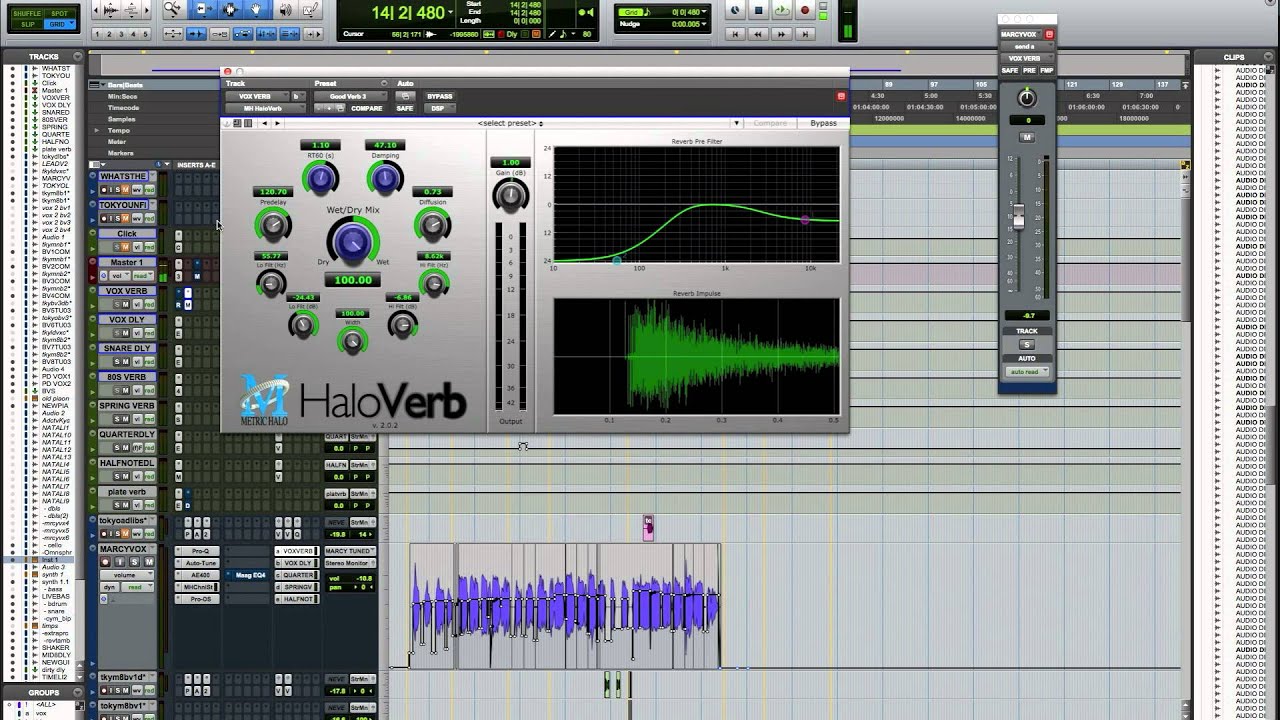The height and width of the screenshot is (720, 1280).
Task: Click the send window pan knob
Action: [x=1027, y=98]
